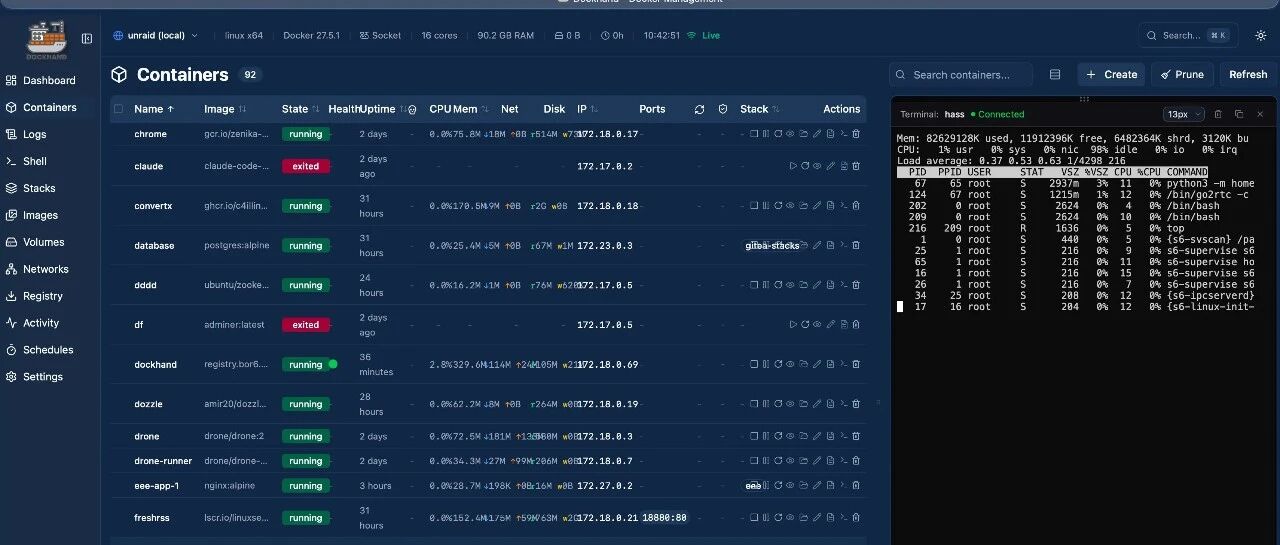Sort containers by Name column
This screenshot has width=1280, height=545.
coord(153,109)
